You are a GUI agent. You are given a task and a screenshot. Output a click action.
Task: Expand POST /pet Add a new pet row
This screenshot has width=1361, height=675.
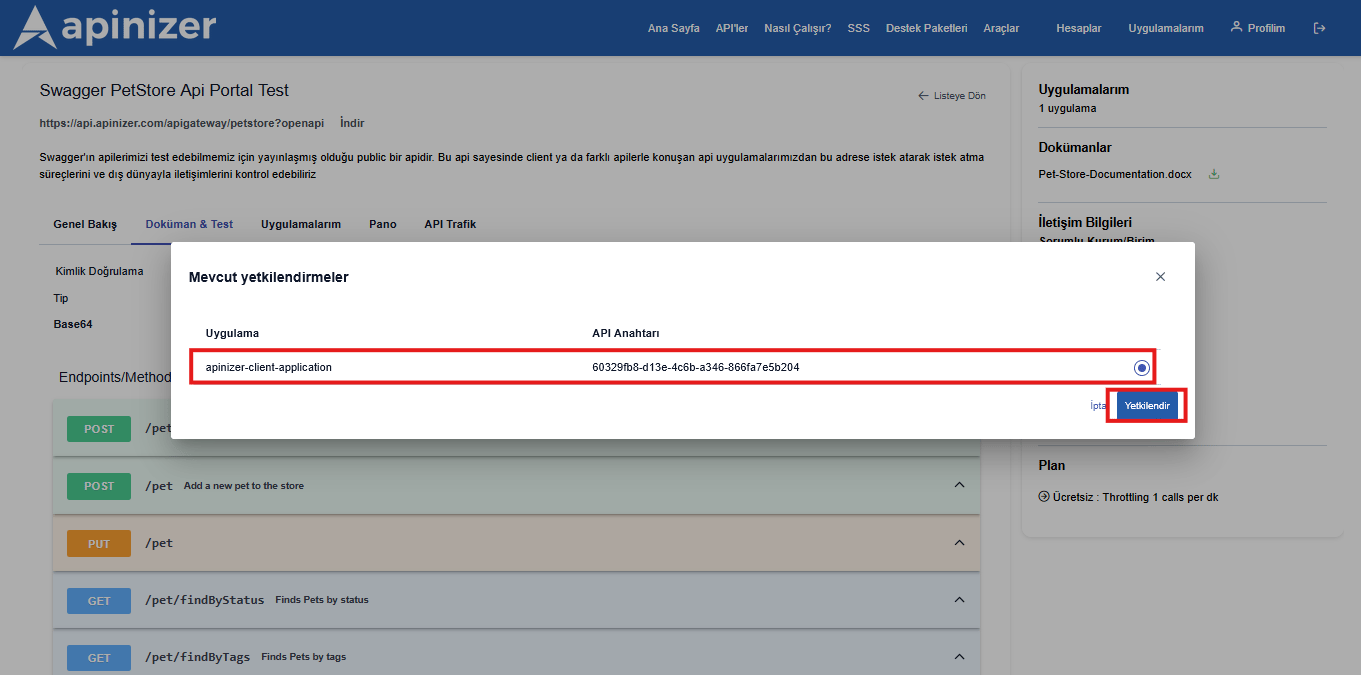[516, 486]
